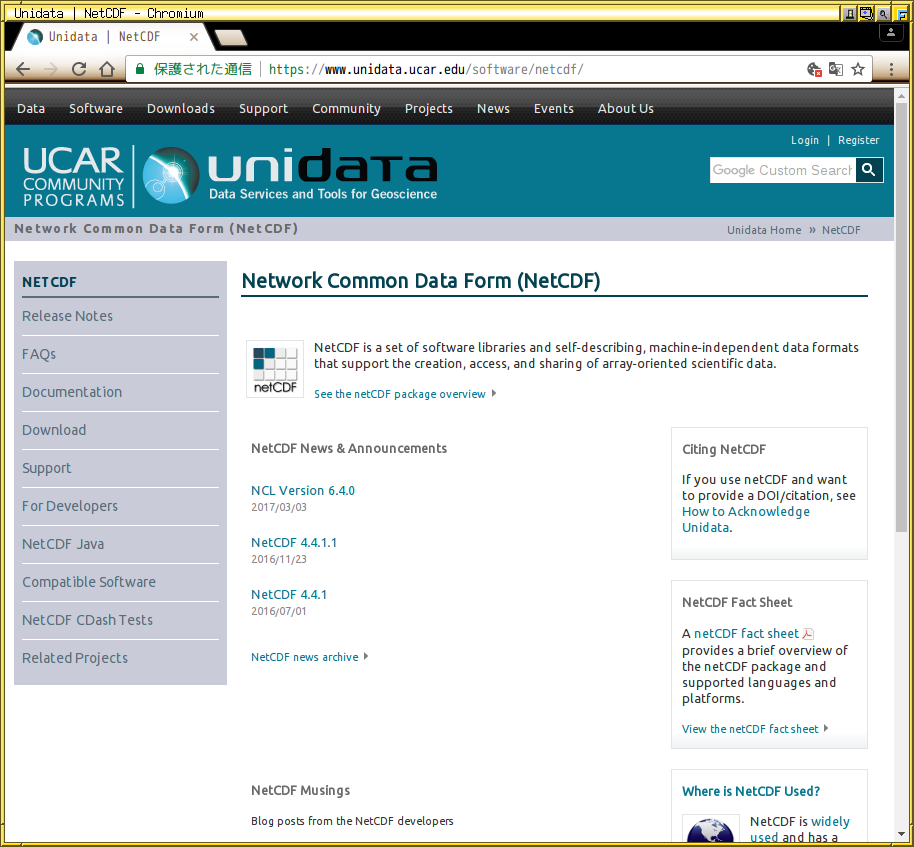Open the netCDF fact sheet link
The image size is (914, 847).
pyautogui.click(x=746, y=634)
